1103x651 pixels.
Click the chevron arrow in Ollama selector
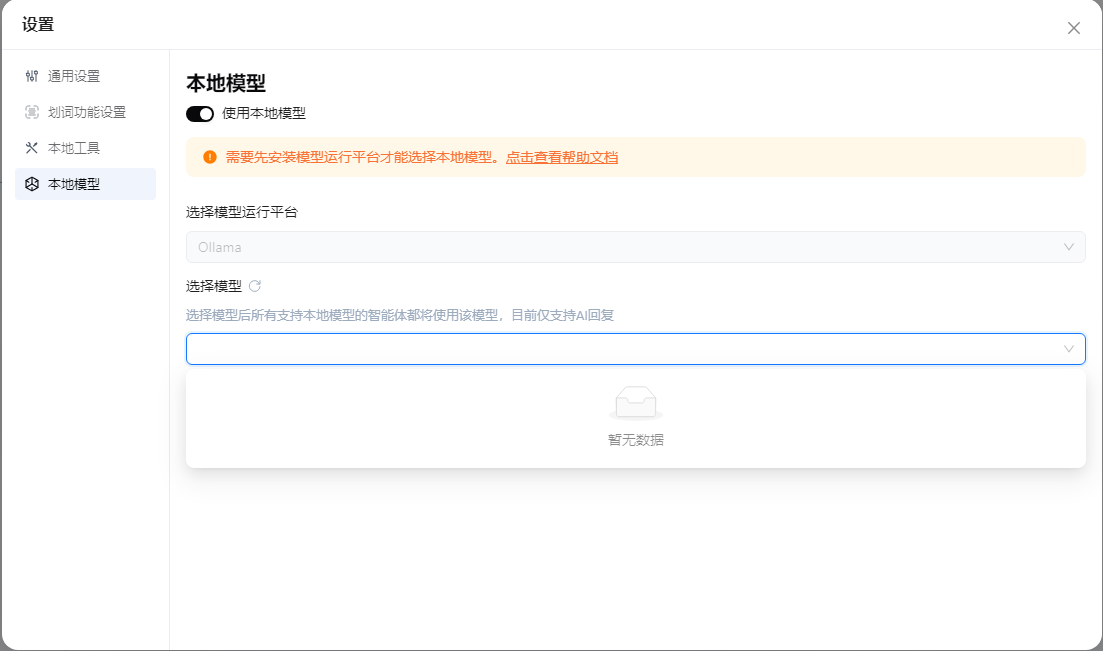click(1069, 247)
